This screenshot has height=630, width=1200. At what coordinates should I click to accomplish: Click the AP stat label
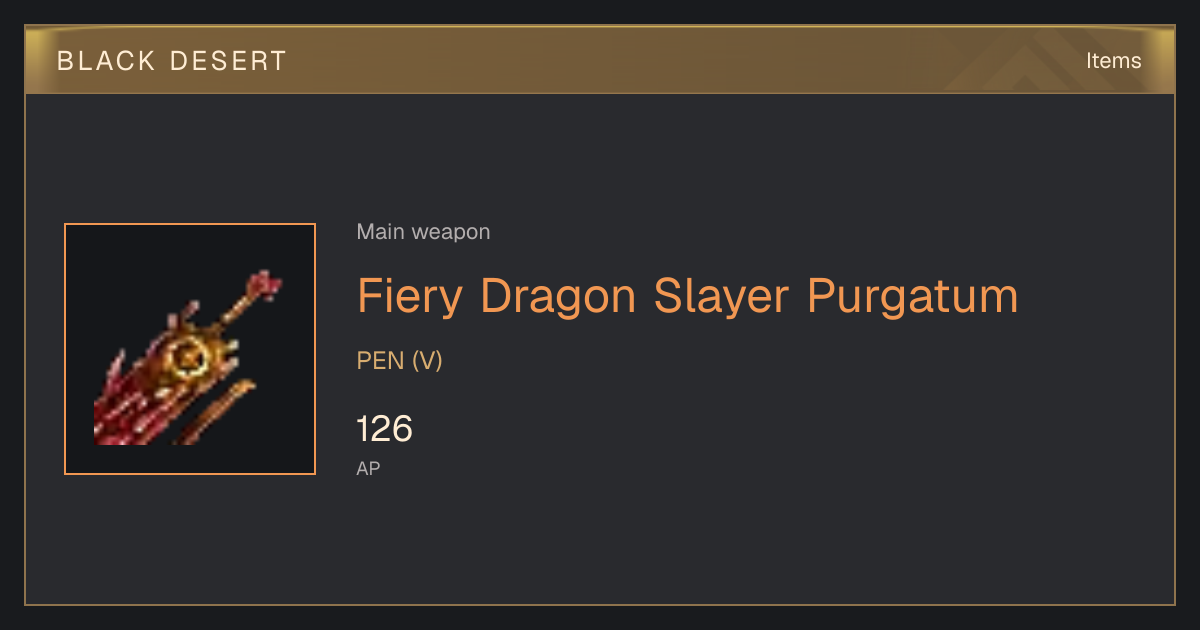pyautogui.click(x=368, y=468)
